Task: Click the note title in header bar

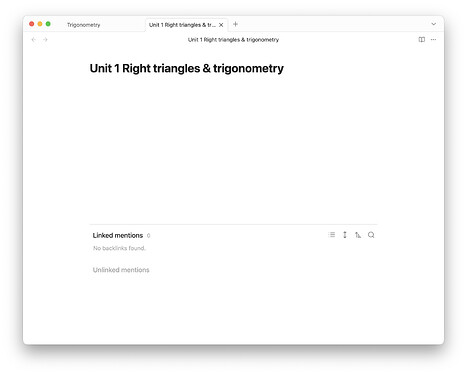Action: coord(233,40)
